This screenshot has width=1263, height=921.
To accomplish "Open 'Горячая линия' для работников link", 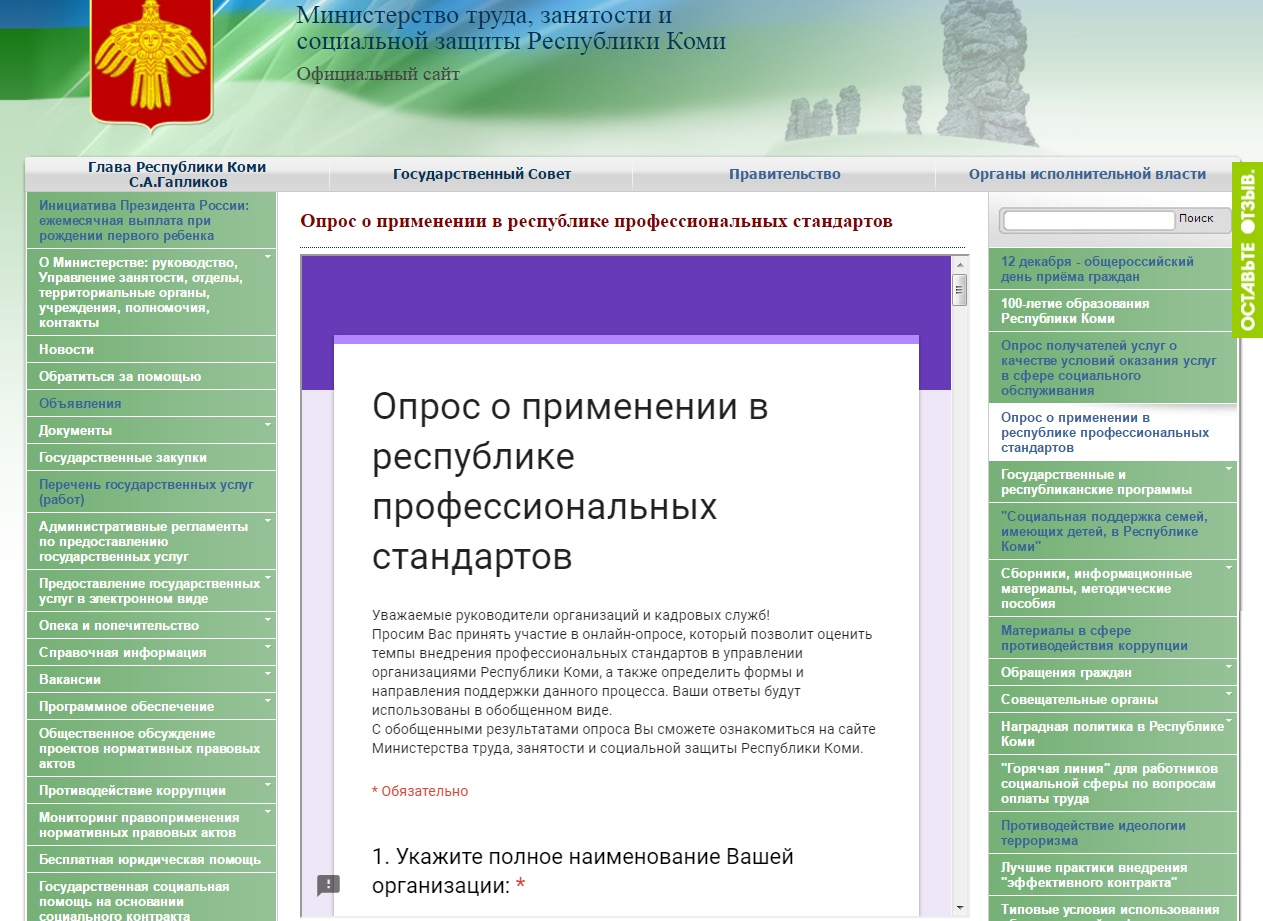I will point(1112,784).
